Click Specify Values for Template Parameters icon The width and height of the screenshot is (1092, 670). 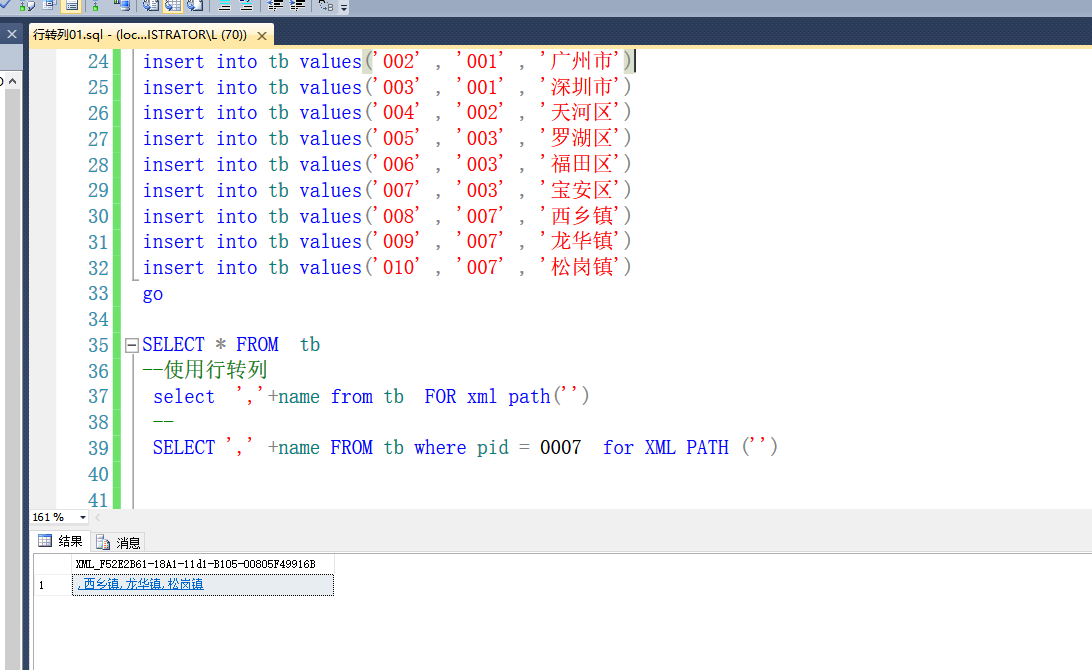[x=326, y=5]
